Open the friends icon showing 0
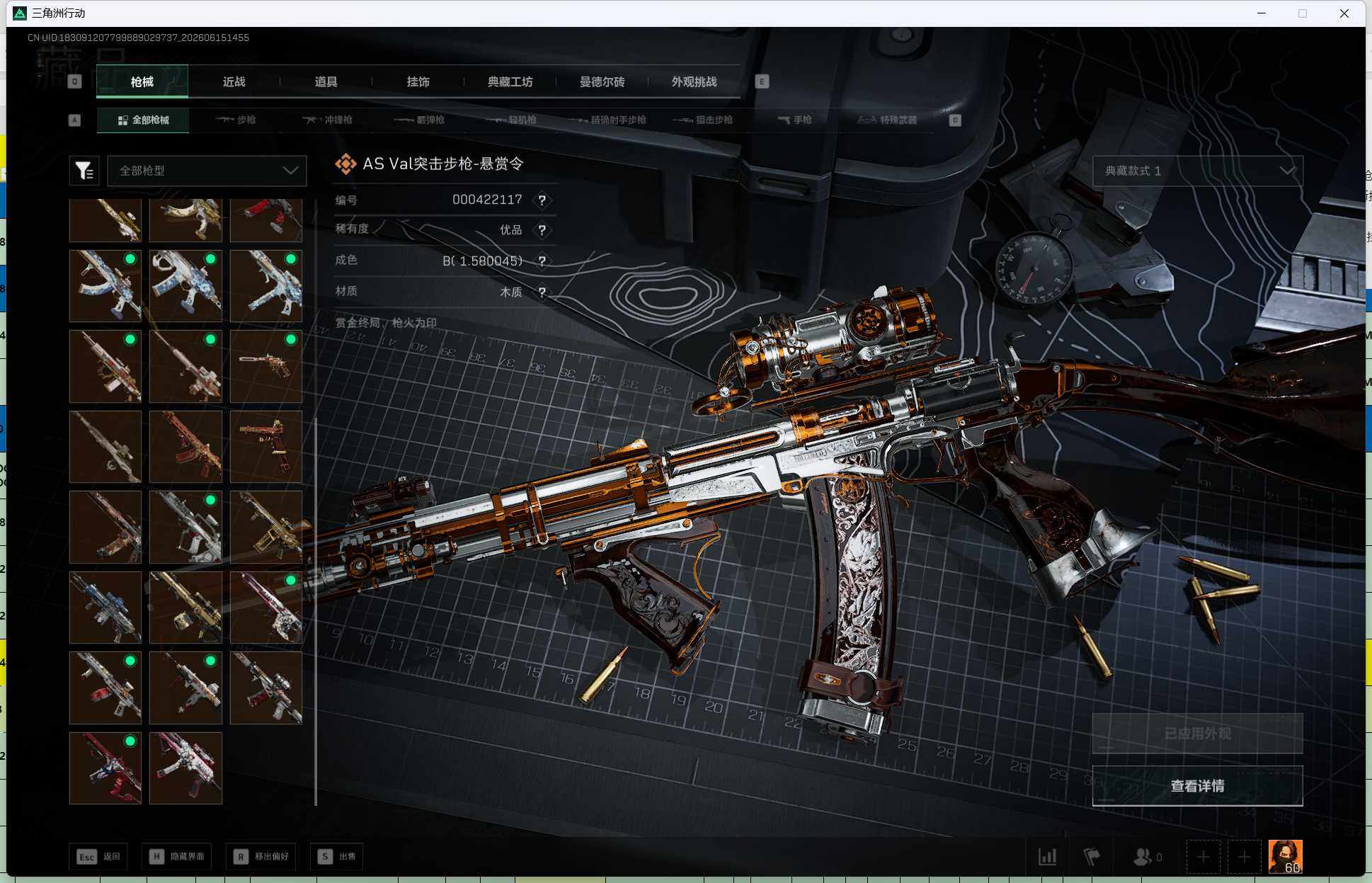 tap(1147, 857)
